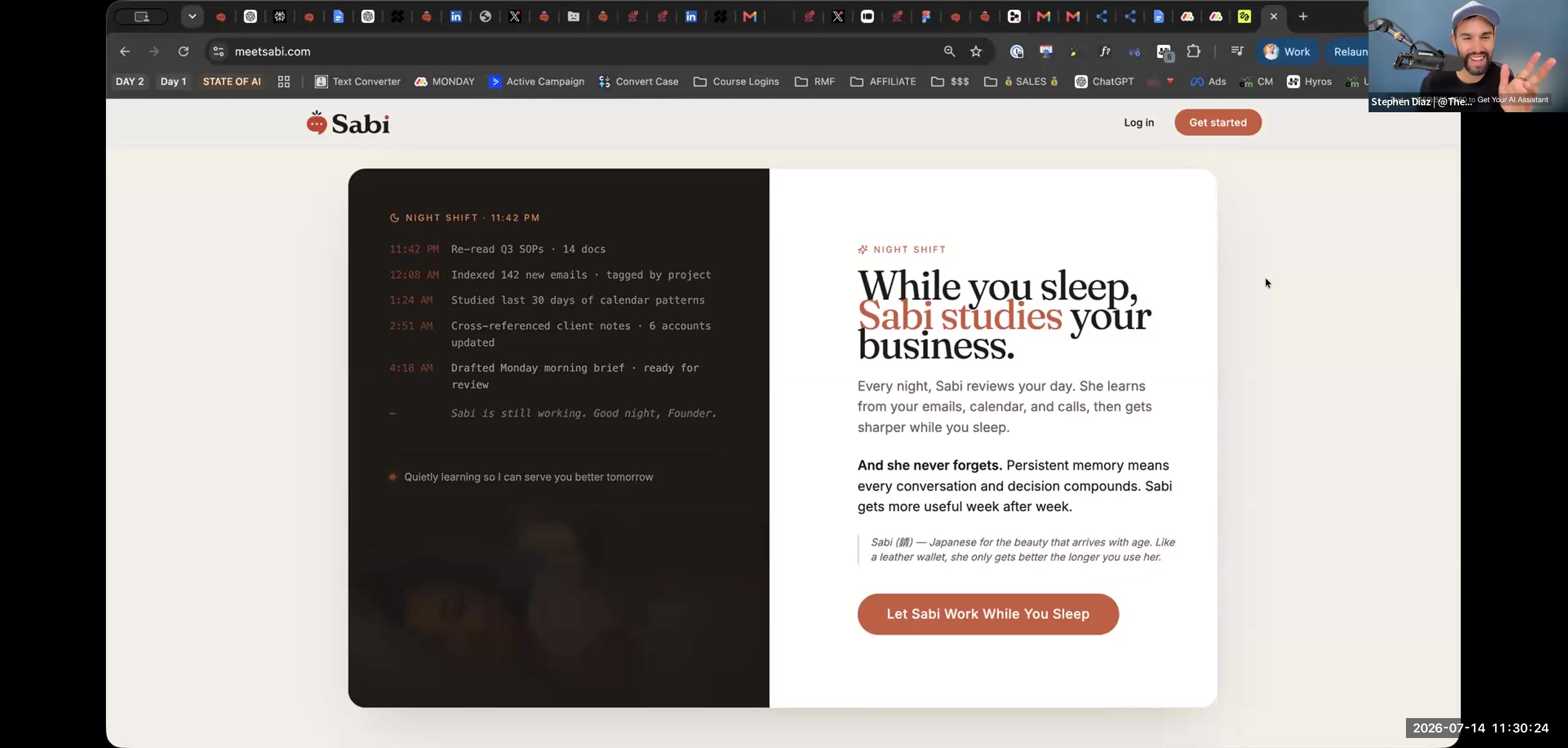Open the Meta Ads bookmark
1568x748 pixels.
click(1208, 82)
